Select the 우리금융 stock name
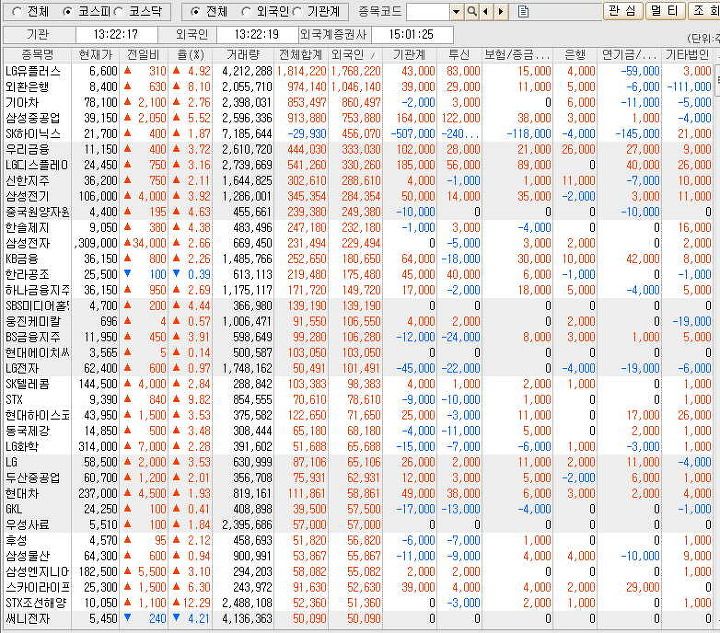 (x=27, y=149)
